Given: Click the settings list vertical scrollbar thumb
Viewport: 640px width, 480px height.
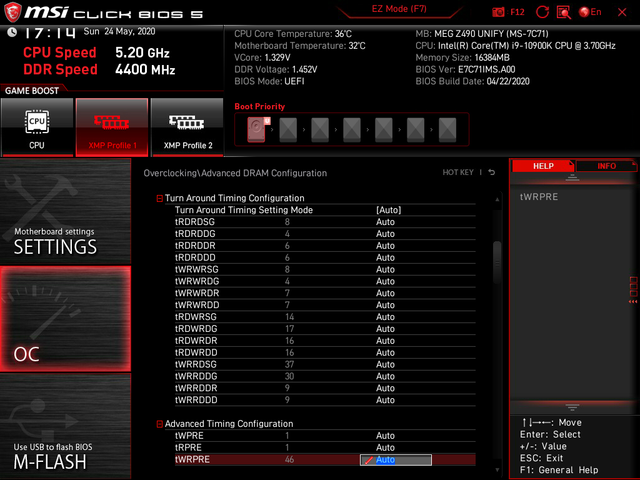Looking at the screenshot, I should coord(497,262).
